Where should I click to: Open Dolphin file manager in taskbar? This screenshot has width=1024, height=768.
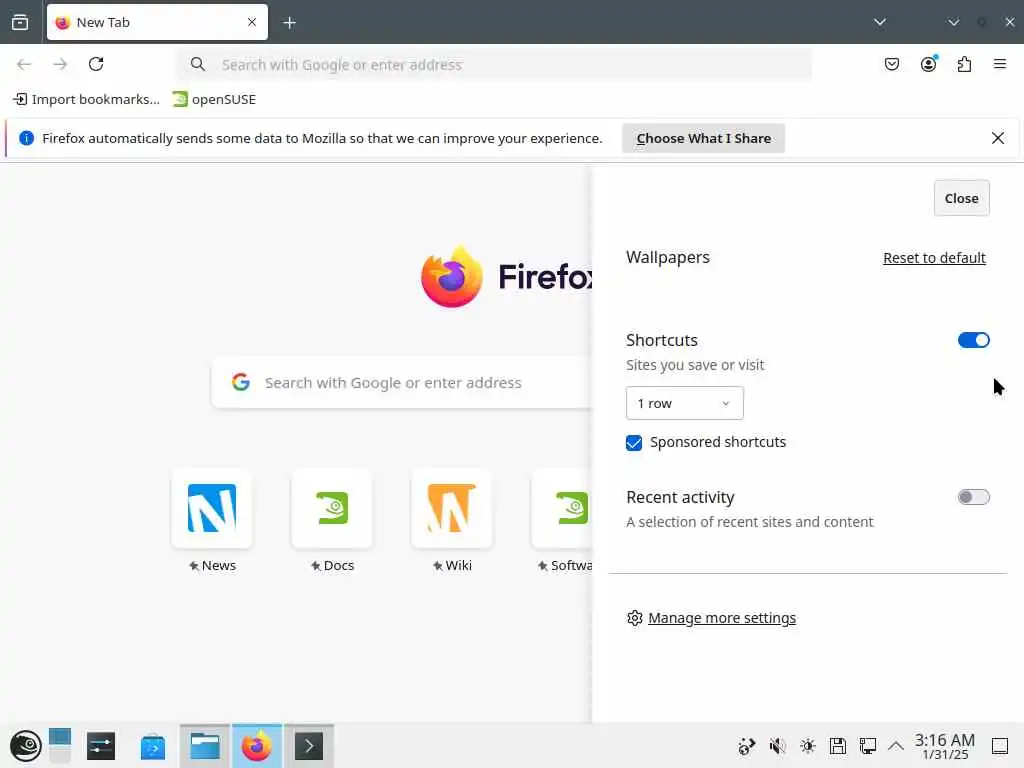(204, 746)
